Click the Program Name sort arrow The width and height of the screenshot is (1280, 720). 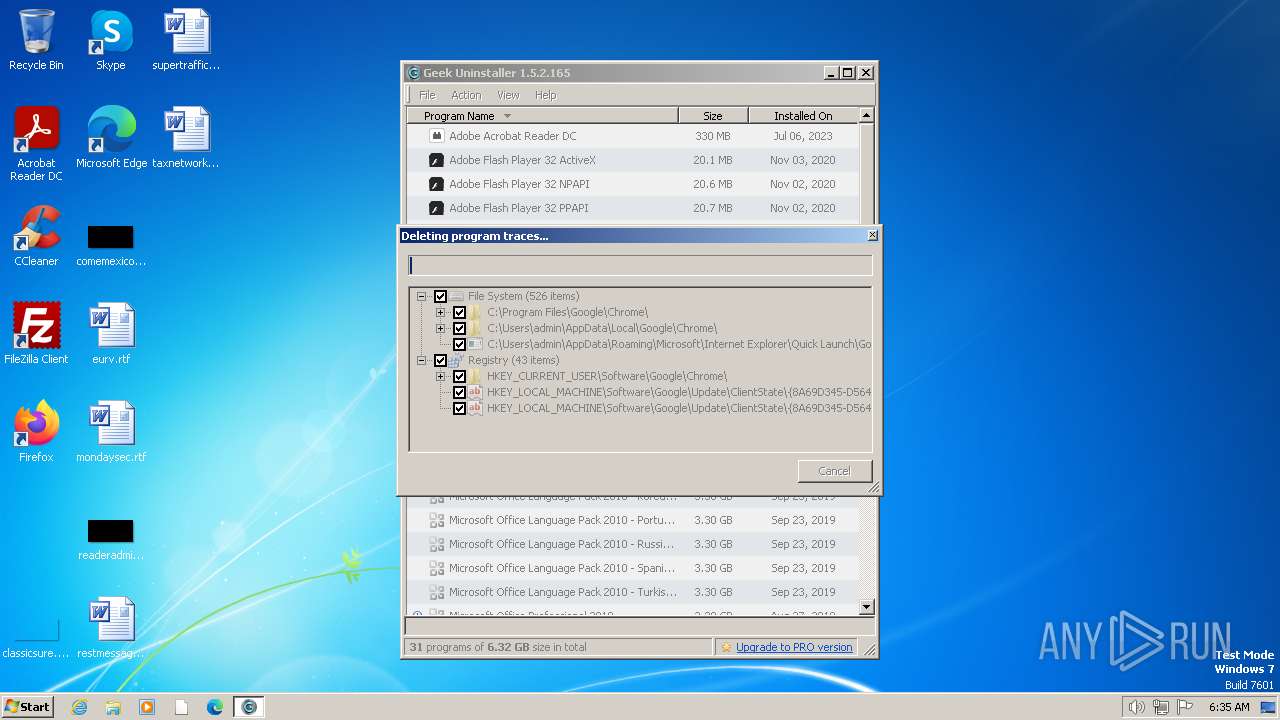[x=507, y=116]
